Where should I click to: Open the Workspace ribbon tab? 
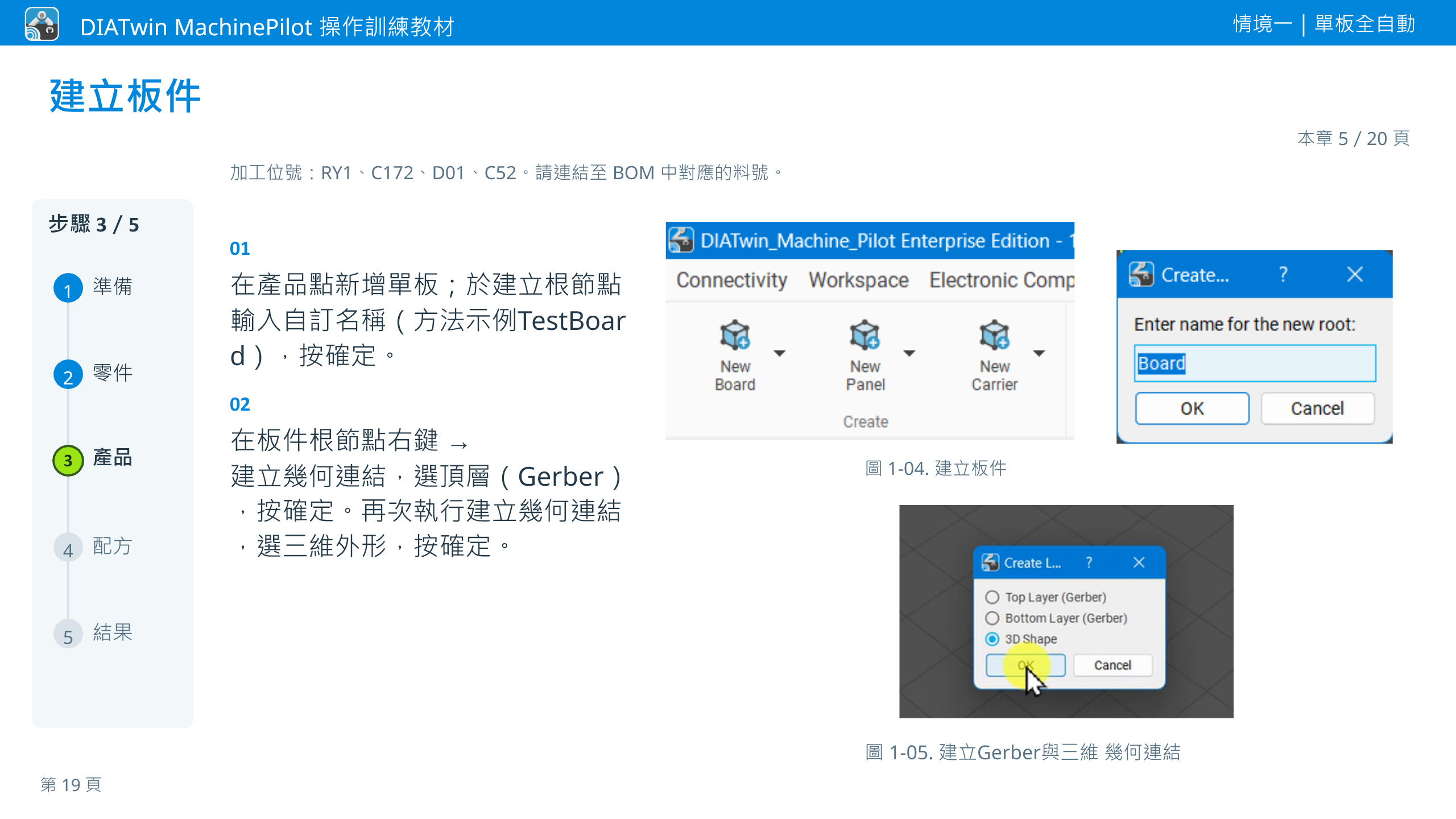(859, 280)
